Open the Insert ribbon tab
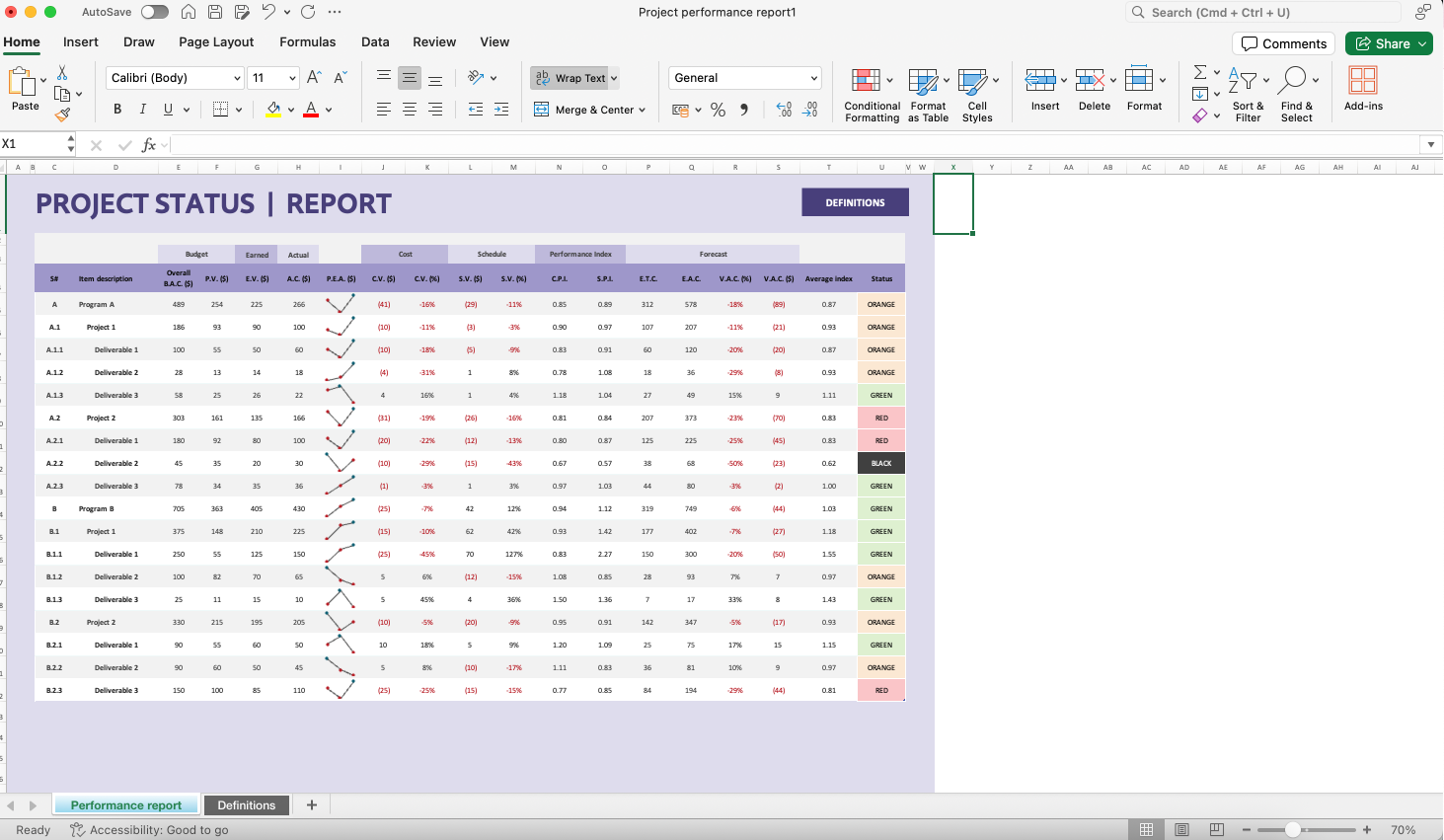Screen dimensions: 1444x840 [x=81, y=42]
